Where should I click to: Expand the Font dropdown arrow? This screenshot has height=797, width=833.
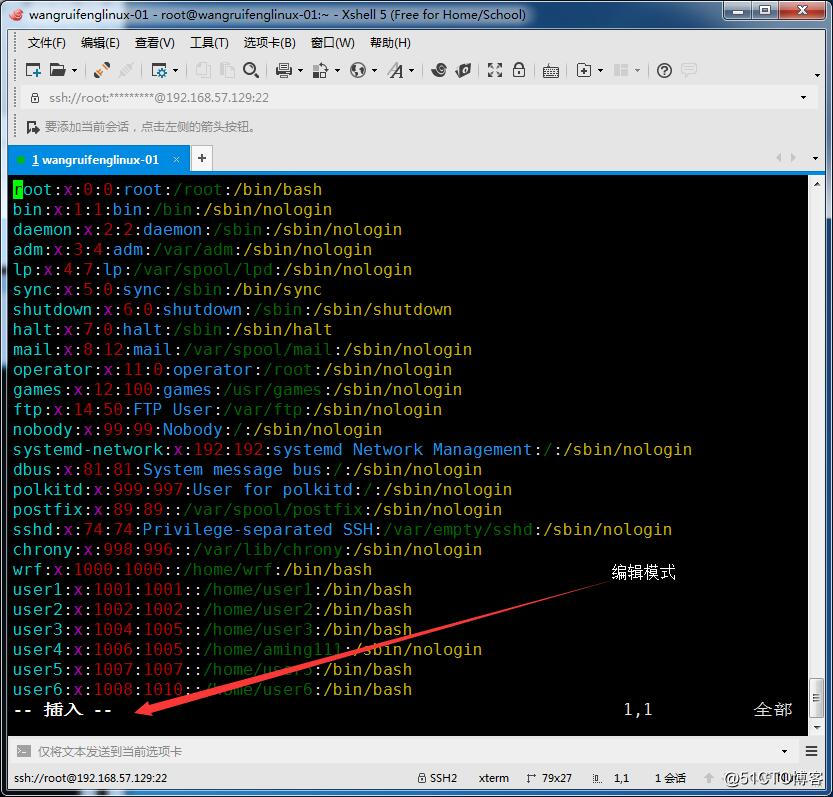(412, 71)
